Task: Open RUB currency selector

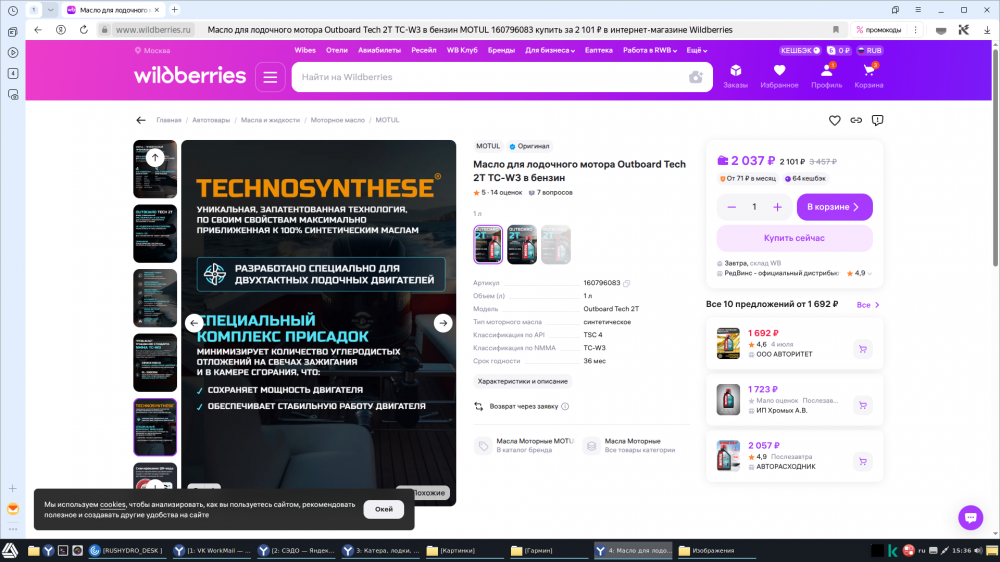Action: (x=869, y=50)
